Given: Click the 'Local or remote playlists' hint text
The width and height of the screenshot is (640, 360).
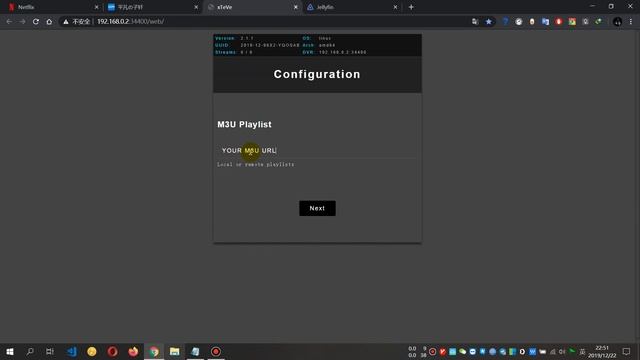Looking at the screenshot, I should pos(256,164).
